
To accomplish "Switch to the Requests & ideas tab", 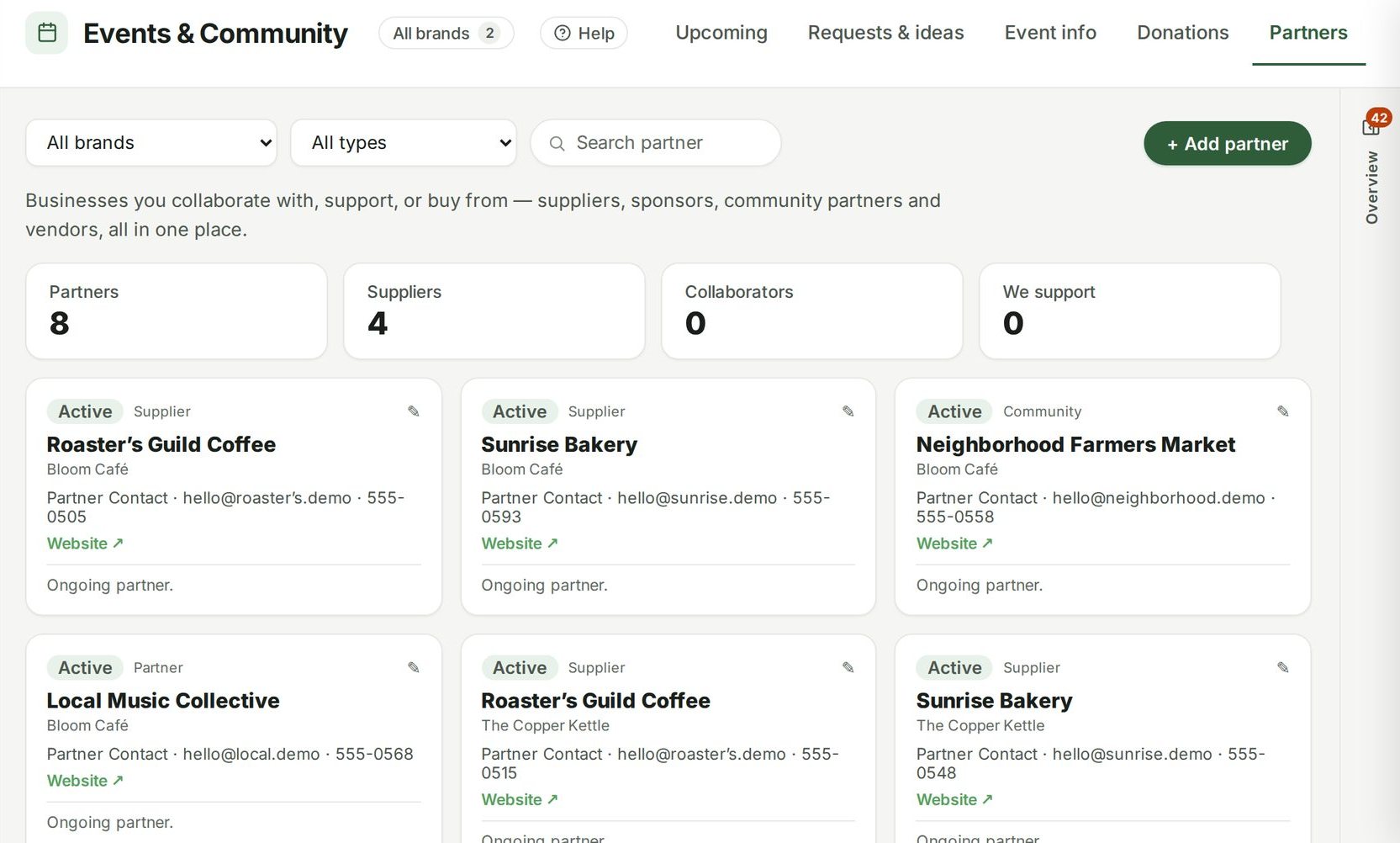I will [886, 33].
